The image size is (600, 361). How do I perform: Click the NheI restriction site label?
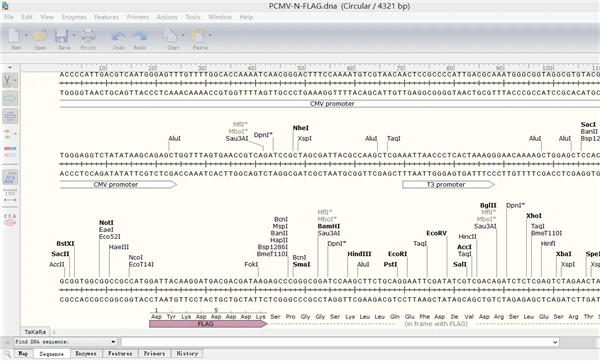coord(301,128)
